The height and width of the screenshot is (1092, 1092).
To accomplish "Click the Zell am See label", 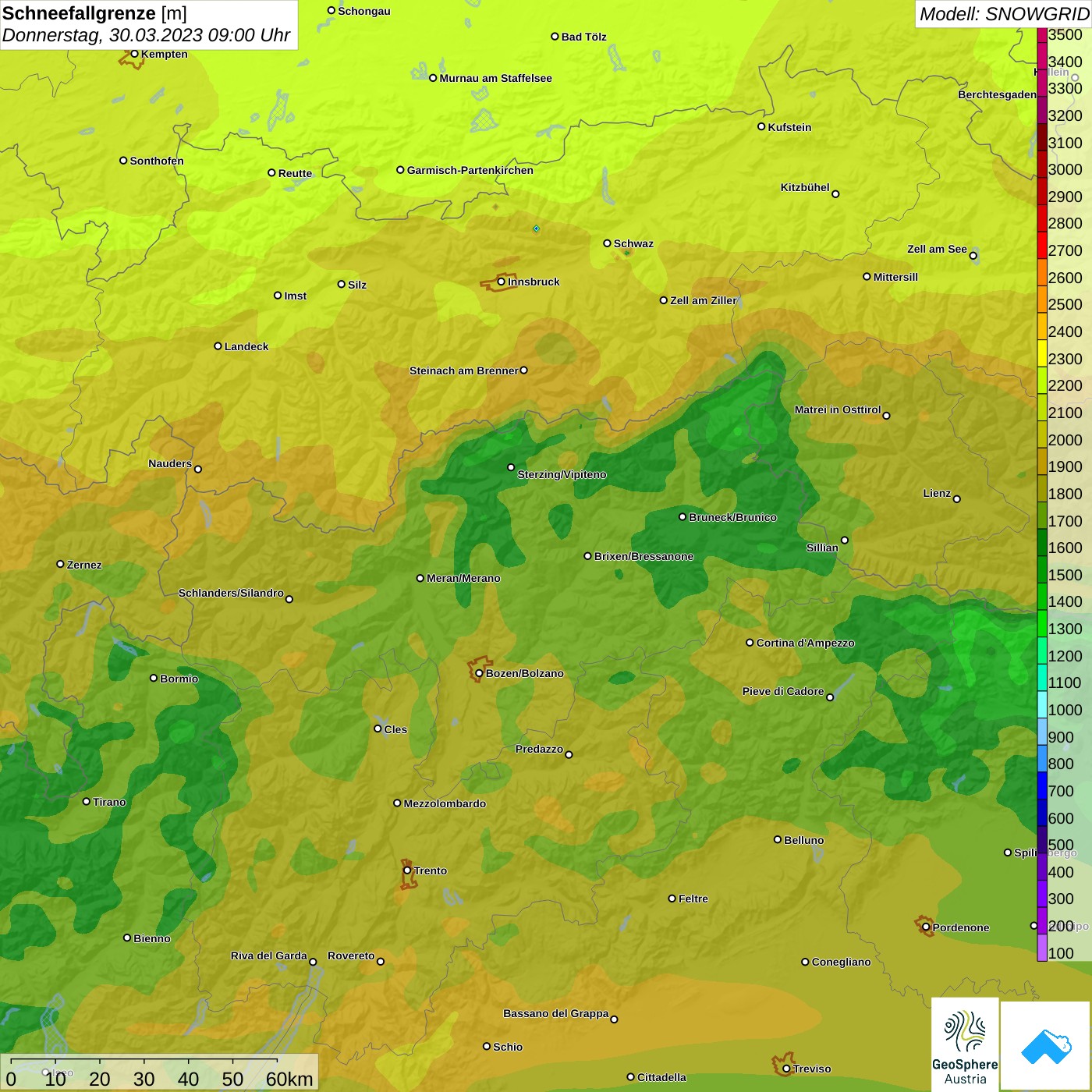I will point(937,249).
